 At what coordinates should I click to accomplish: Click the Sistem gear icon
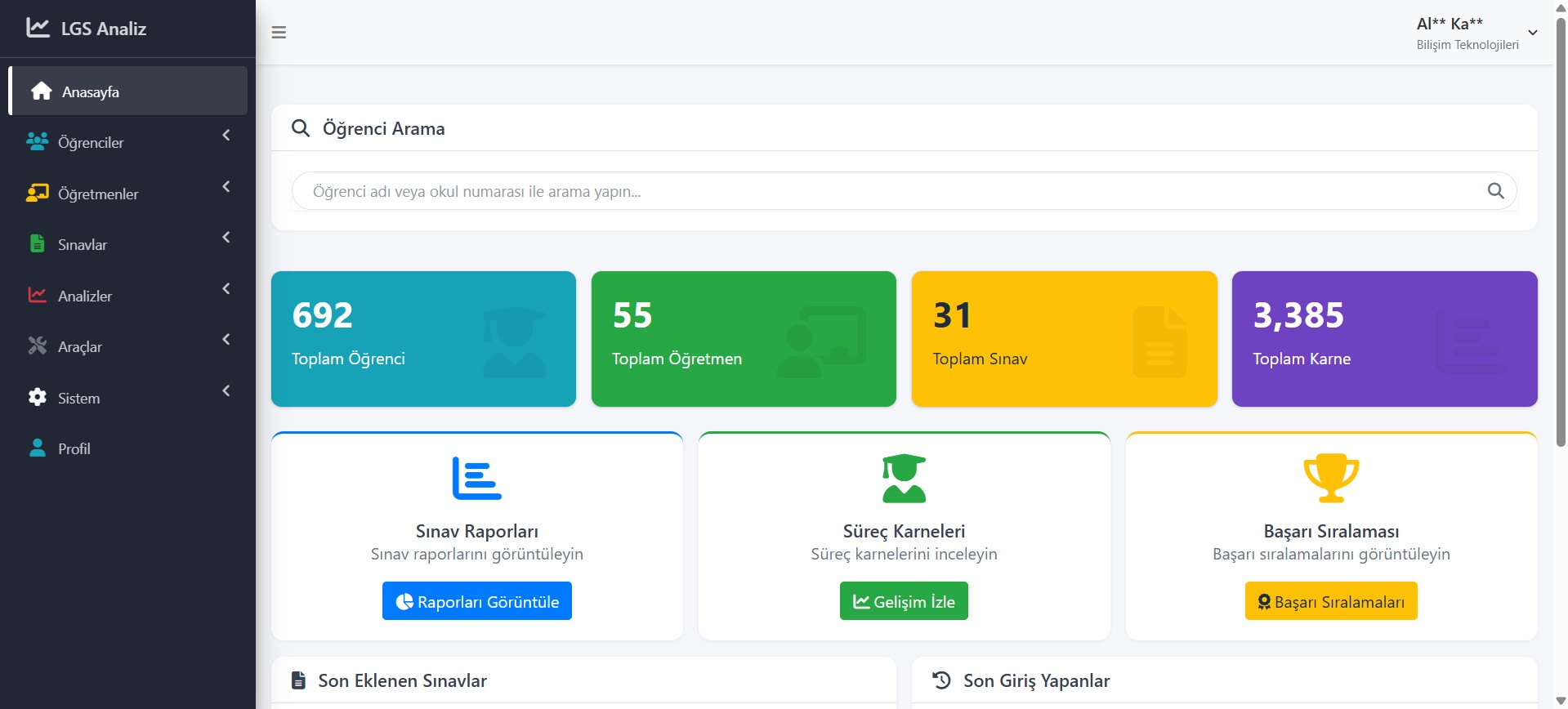pos(38,398)
